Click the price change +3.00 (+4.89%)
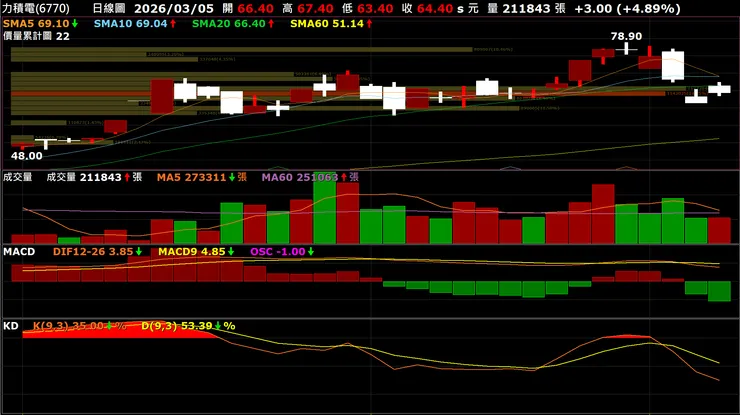The height and width of the screenshot is (415, 740). click(x=627, y=8)
